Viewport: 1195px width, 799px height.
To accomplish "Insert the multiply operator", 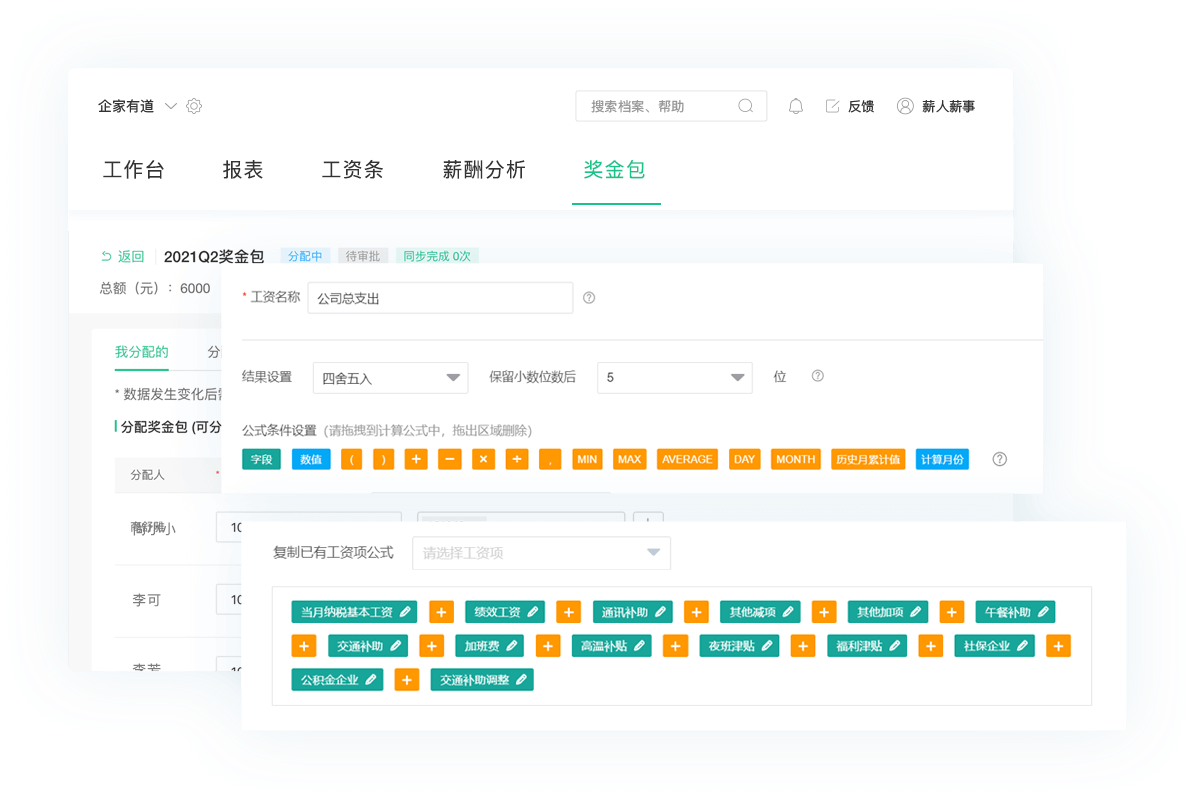I will click(x=483, y=459).
